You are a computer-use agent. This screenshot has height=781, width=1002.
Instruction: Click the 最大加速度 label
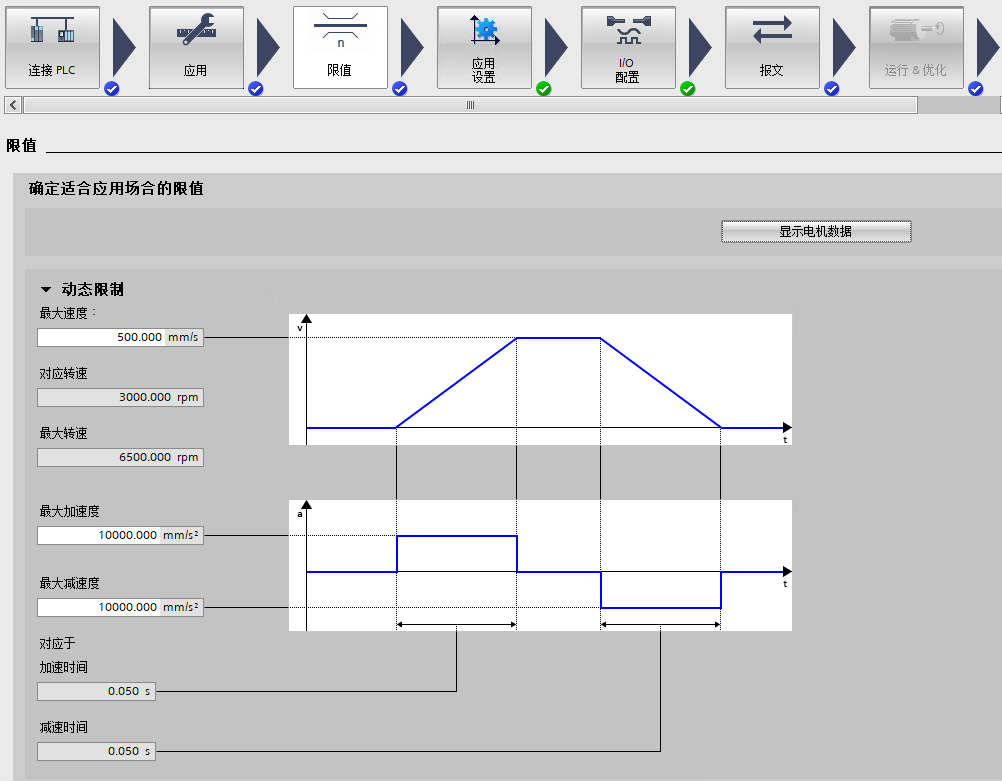point(70,511)
